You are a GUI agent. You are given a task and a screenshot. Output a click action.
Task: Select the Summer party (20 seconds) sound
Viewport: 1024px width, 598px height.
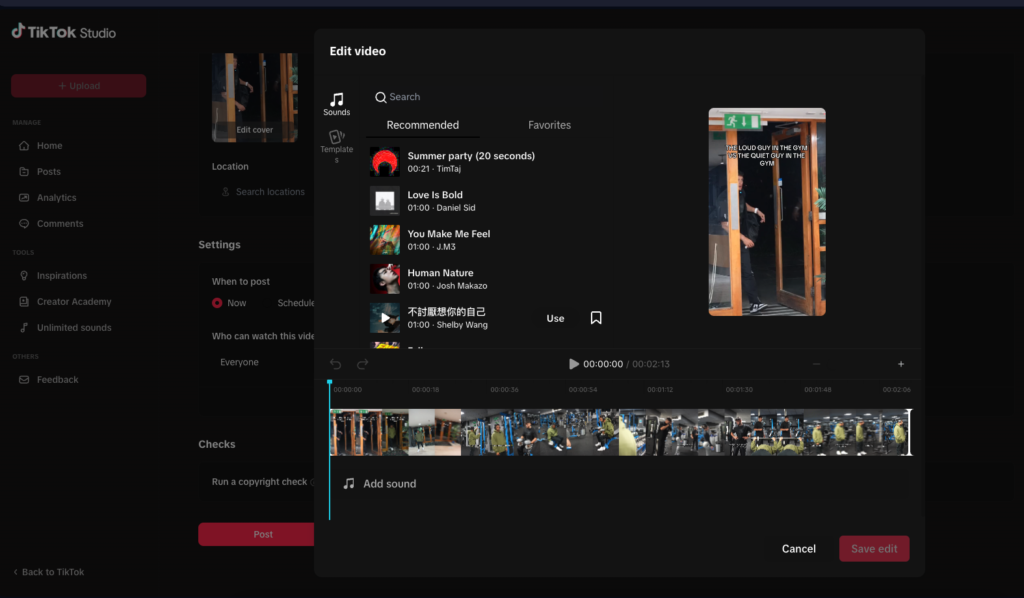tap(487, 162)
